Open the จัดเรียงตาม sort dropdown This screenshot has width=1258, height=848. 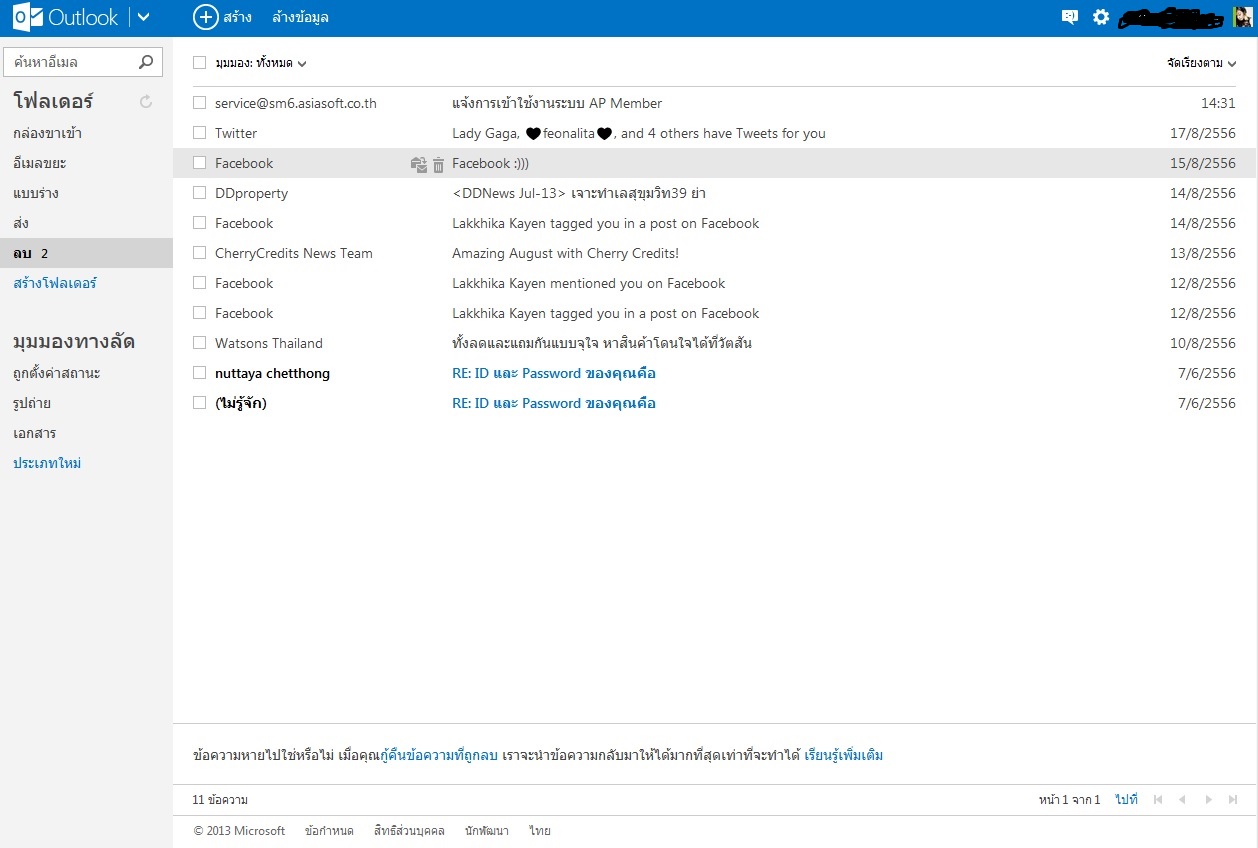click(x=1201, y=63)
